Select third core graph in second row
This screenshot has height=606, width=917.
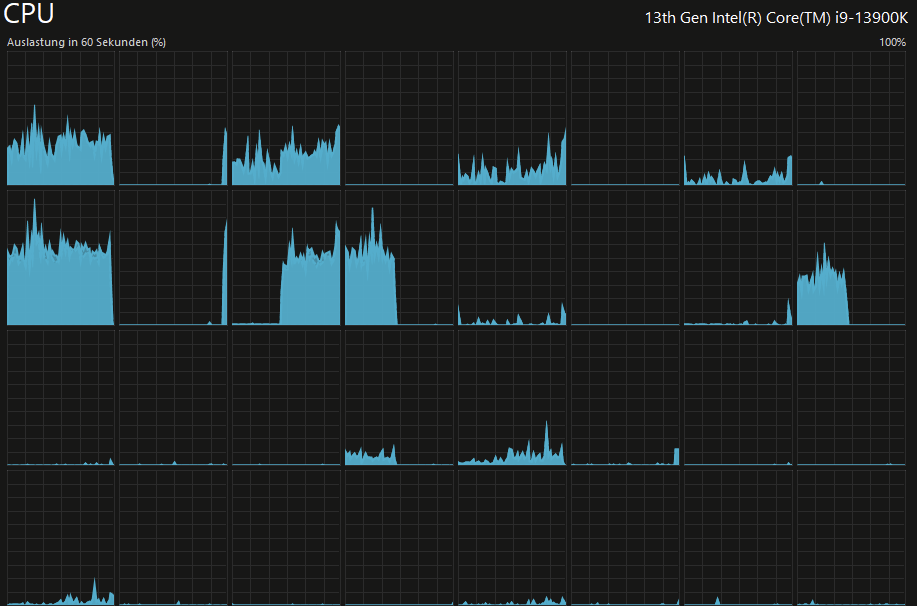coord(287,258)
